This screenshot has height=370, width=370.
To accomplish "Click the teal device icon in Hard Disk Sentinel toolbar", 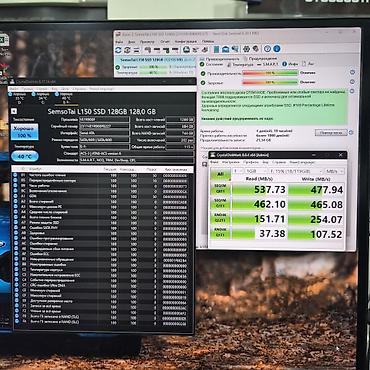I will [x=216, y=49].
